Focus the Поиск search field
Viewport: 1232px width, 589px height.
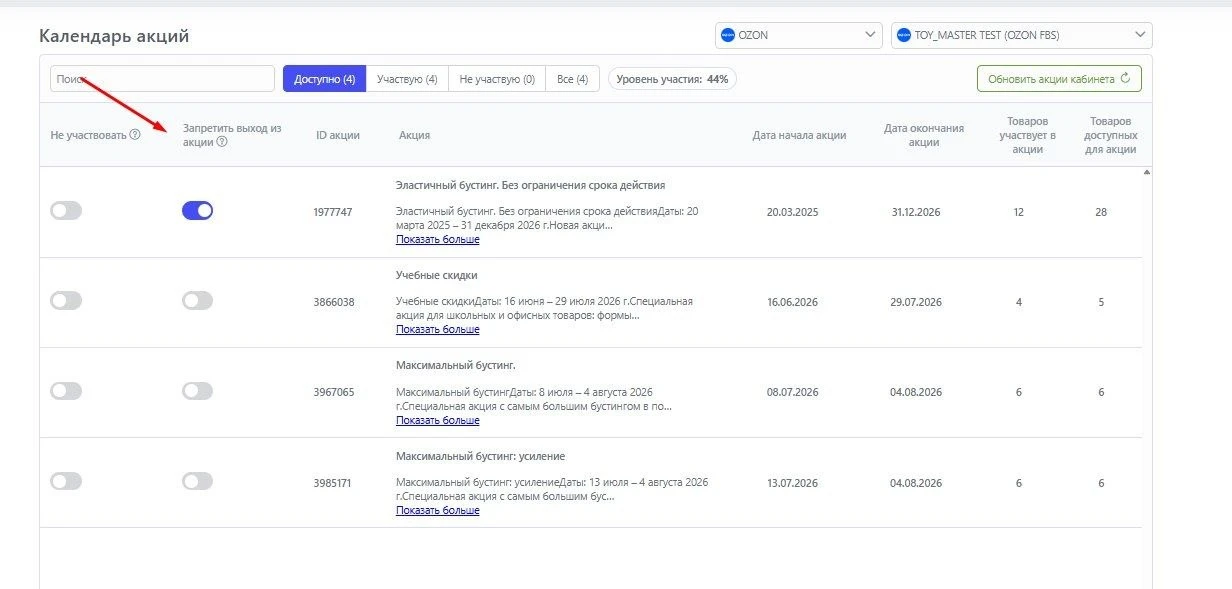click(162, 79)
